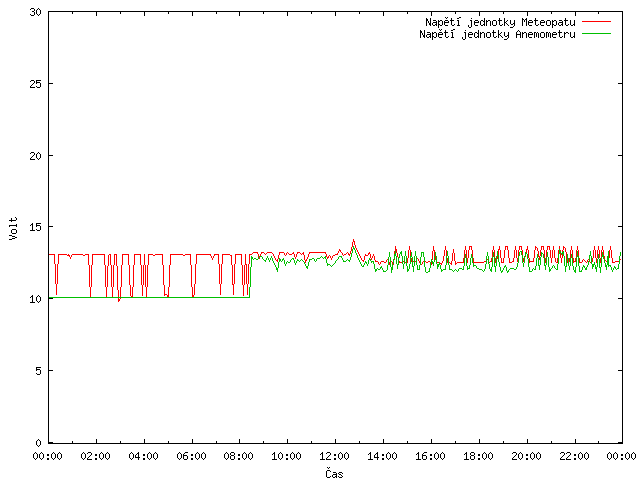Click the green curve's jump after 08:00
This screenshot has height=480, width=640.
point(250,278)
